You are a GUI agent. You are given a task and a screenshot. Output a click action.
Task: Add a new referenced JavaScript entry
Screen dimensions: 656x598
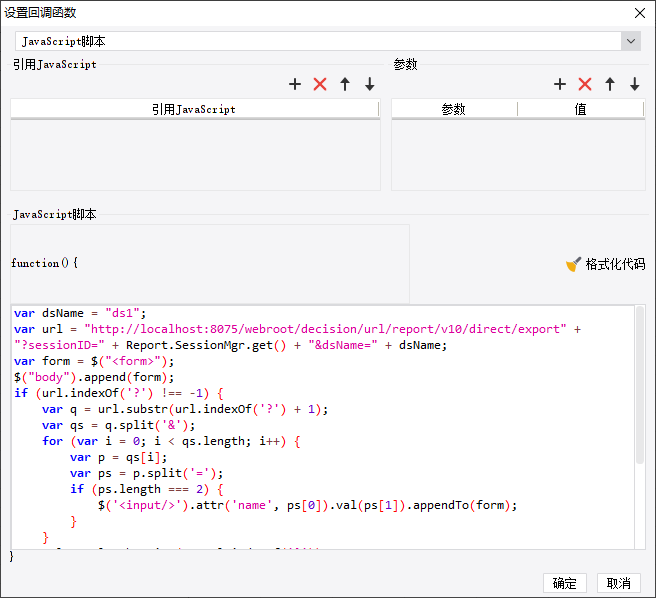click(x=295, y=84)
